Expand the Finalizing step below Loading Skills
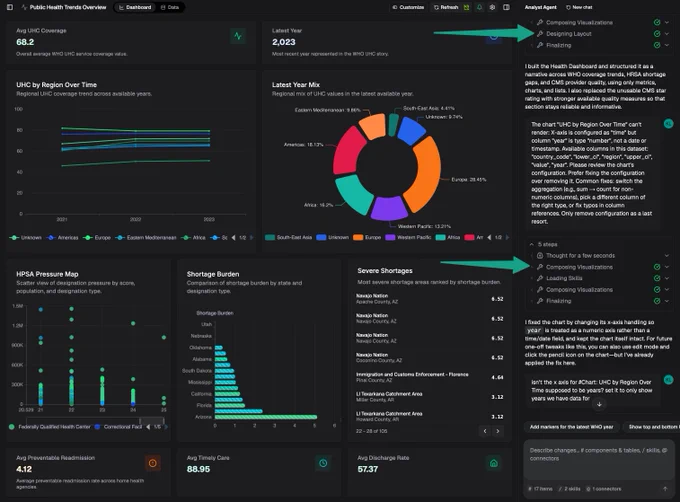Screen dimensions: 680x502 point(667,301)
